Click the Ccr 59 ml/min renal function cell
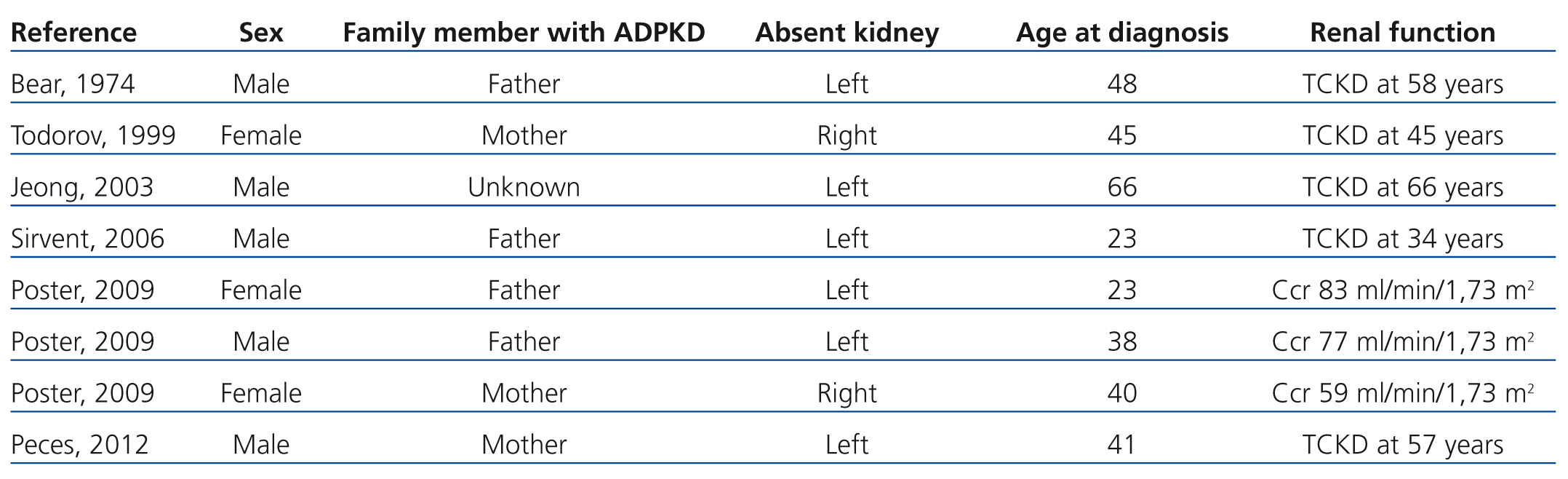 [x=1402, y=394]
